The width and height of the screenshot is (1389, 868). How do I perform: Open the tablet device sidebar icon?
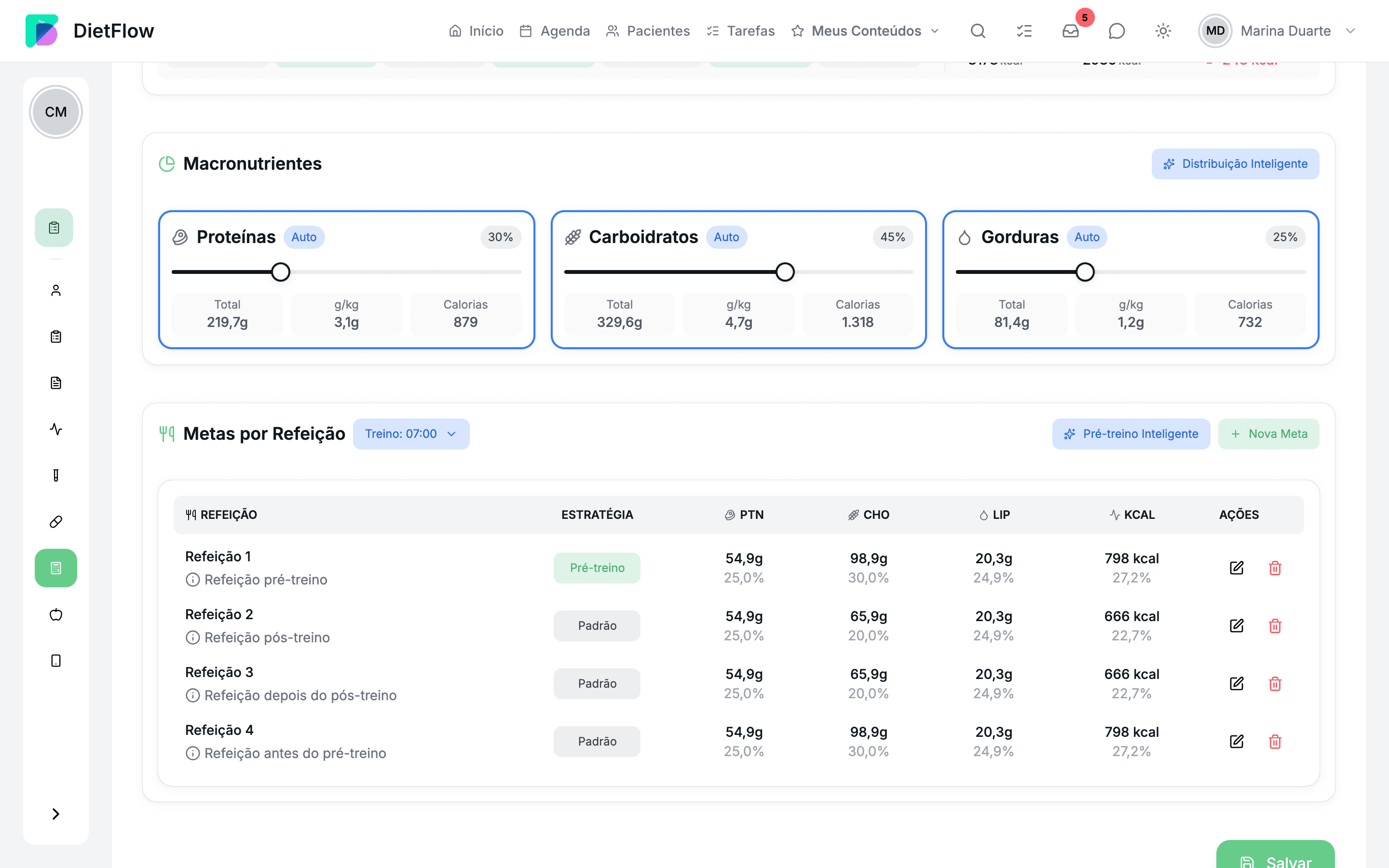tap(55, 661)
